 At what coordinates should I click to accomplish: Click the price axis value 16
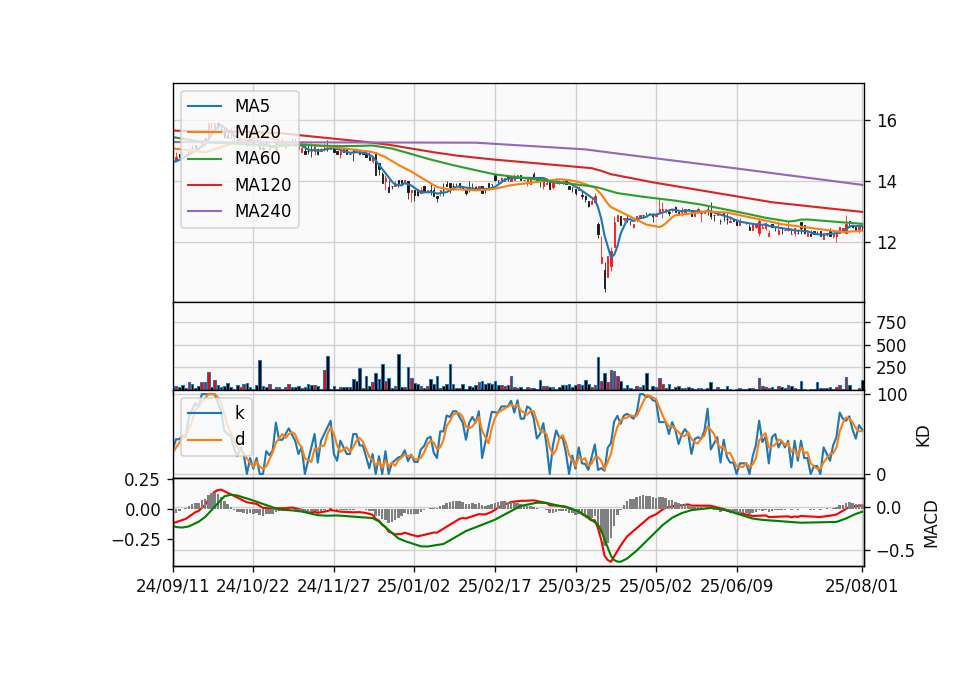[x=887, y=121]
